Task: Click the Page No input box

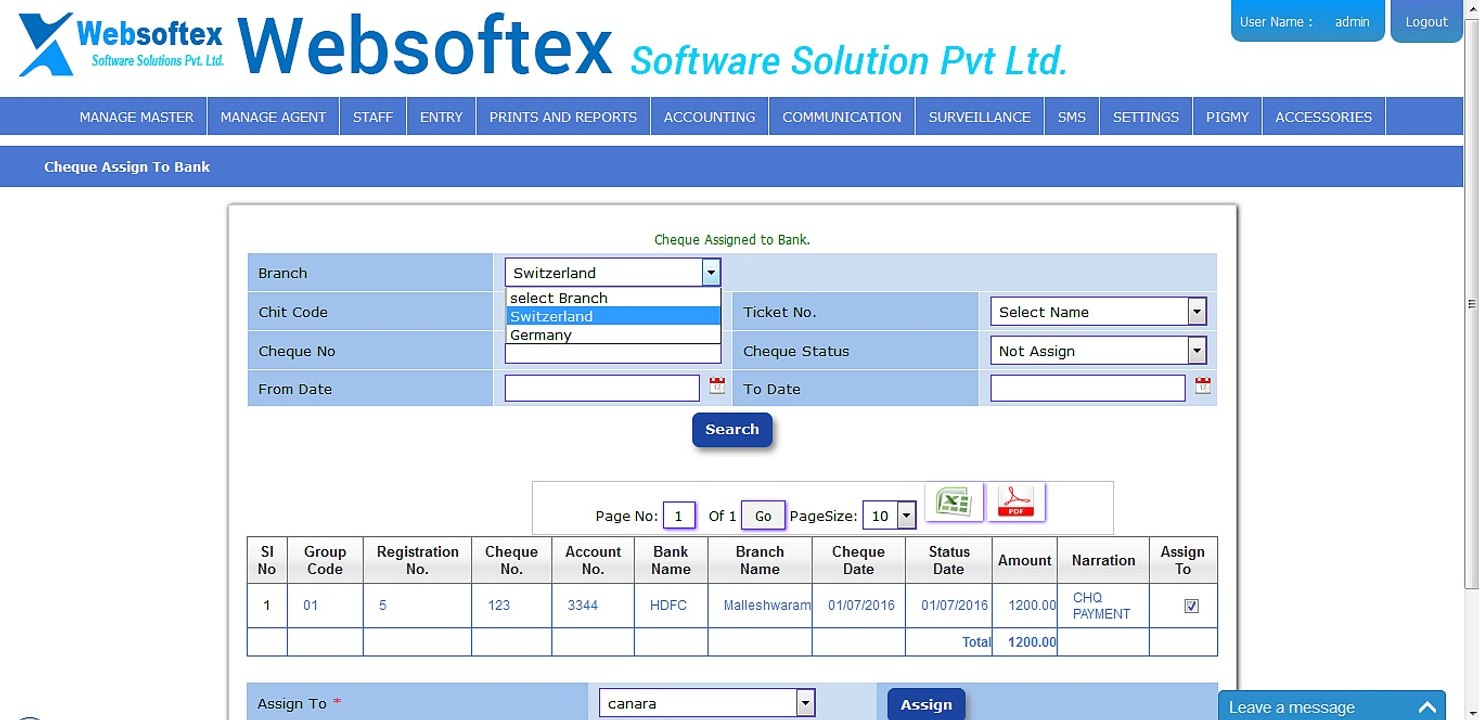Action: click(x=679, y=516)
